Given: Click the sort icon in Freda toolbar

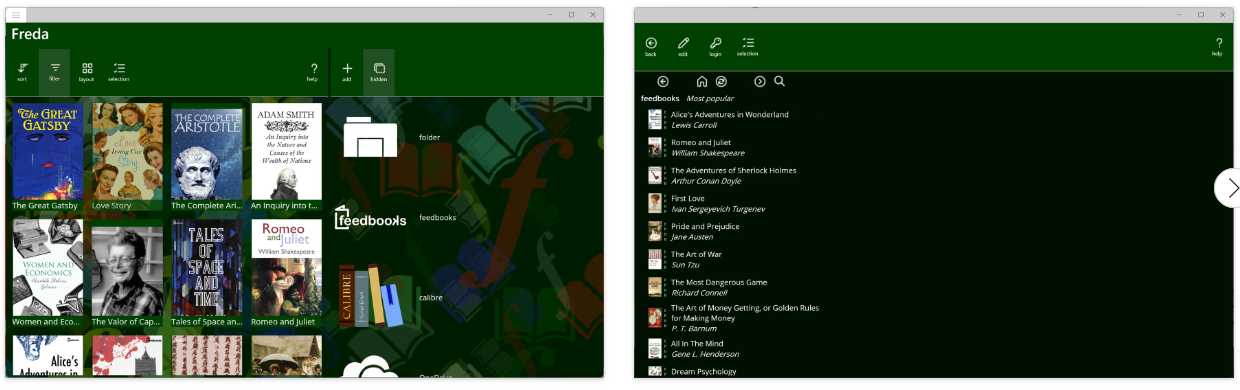Looking at the screenshot, I should pyautogui.click(x=22, y=72).
